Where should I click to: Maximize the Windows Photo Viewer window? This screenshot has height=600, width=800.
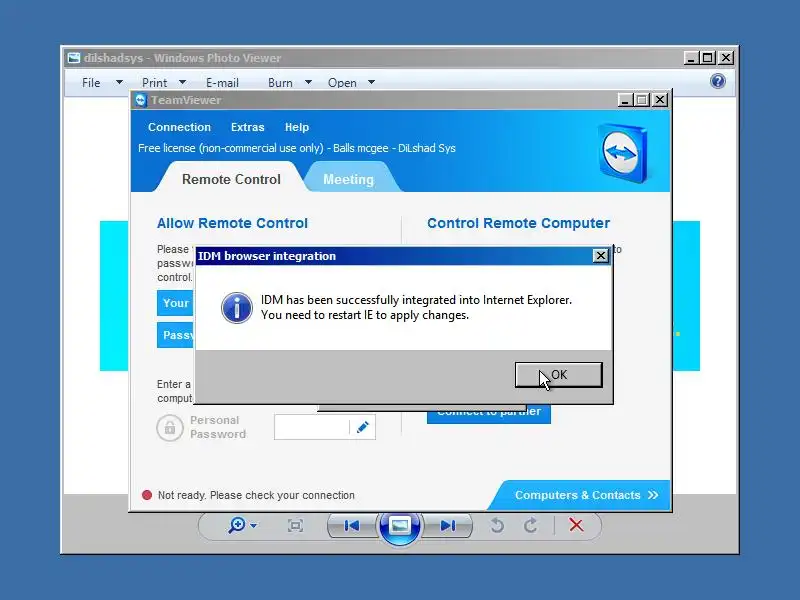pyautogui.click(x=708, y=58)
